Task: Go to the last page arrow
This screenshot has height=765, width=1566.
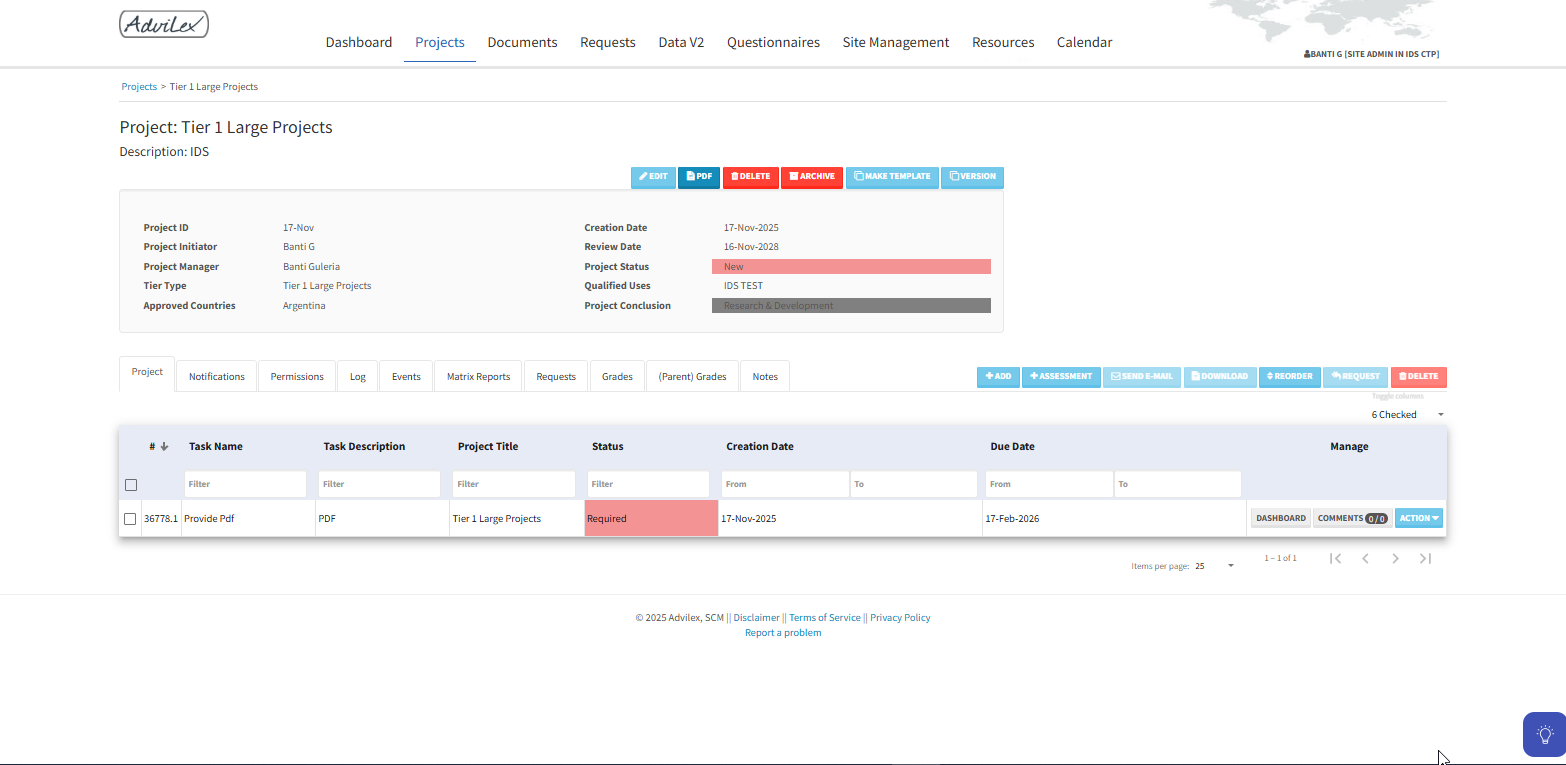Action: coord(1425,558)
